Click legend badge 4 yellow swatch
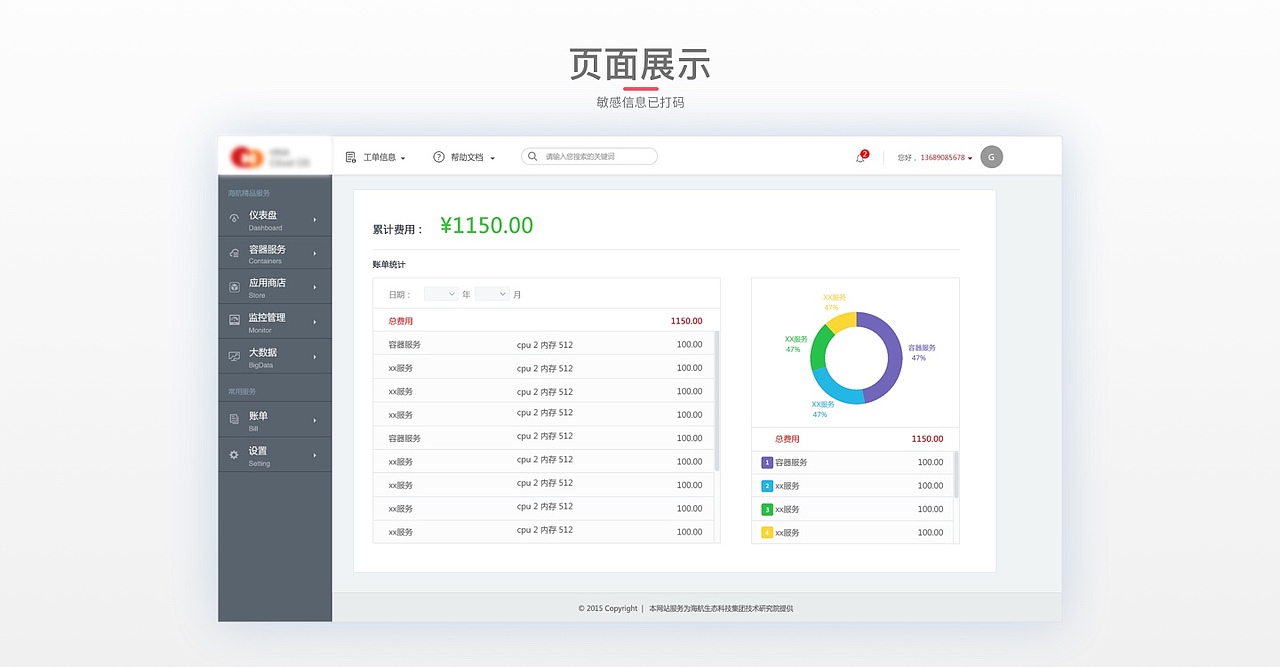This screenshot has width=1280, height=667. [767, 533]
